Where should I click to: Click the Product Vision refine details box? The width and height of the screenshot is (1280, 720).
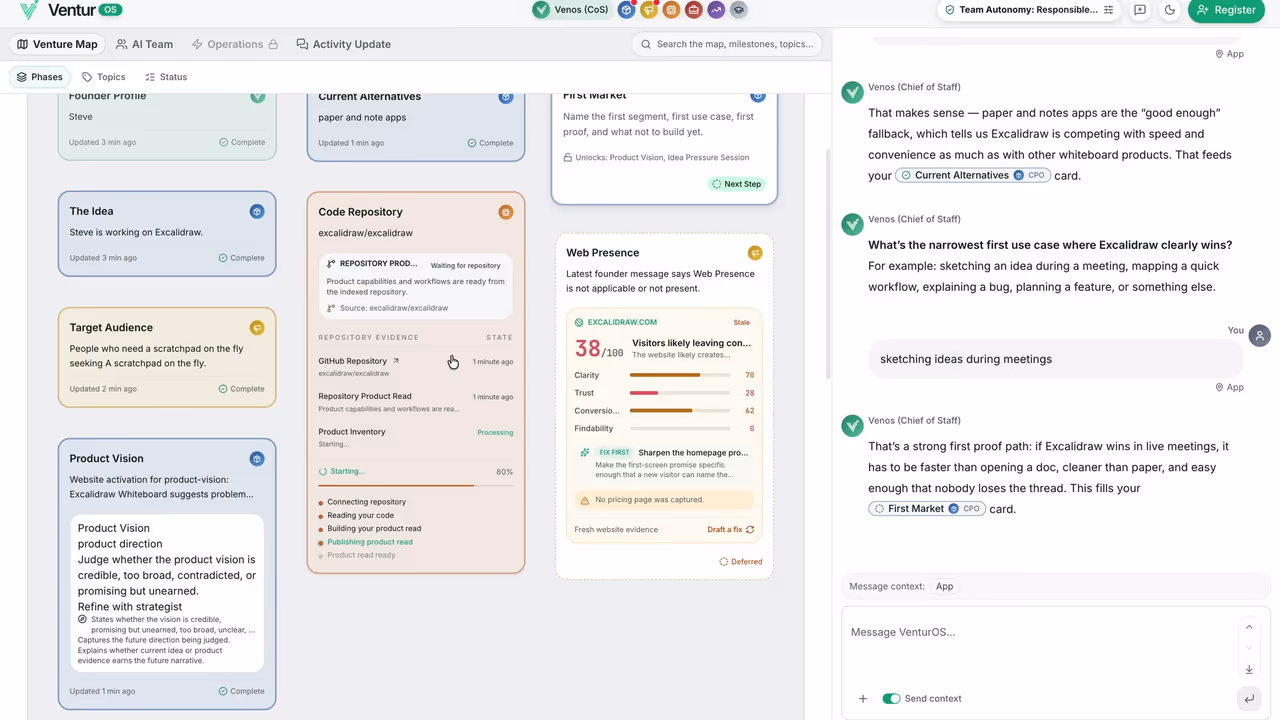[x=167, y=593]
